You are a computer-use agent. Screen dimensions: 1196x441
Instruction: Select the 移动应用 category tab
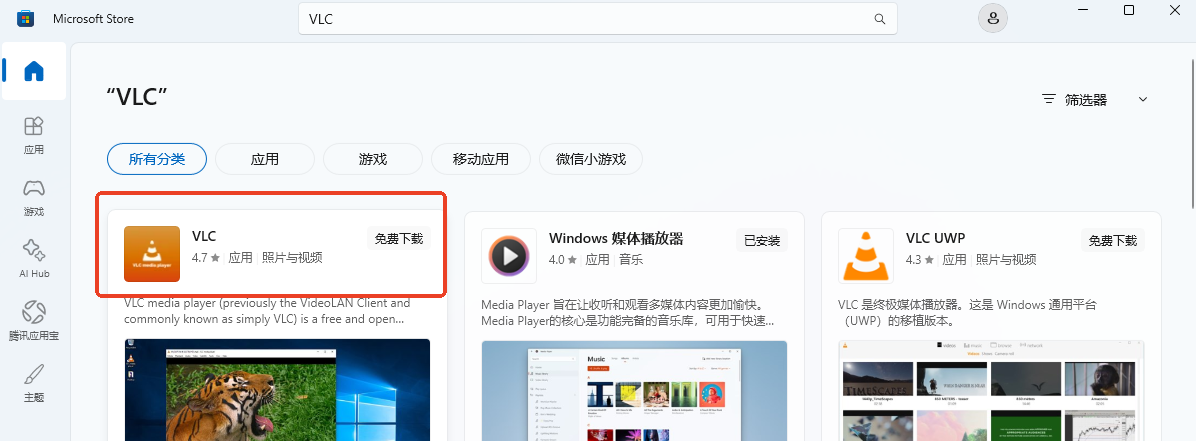click(x=481, y=159)
